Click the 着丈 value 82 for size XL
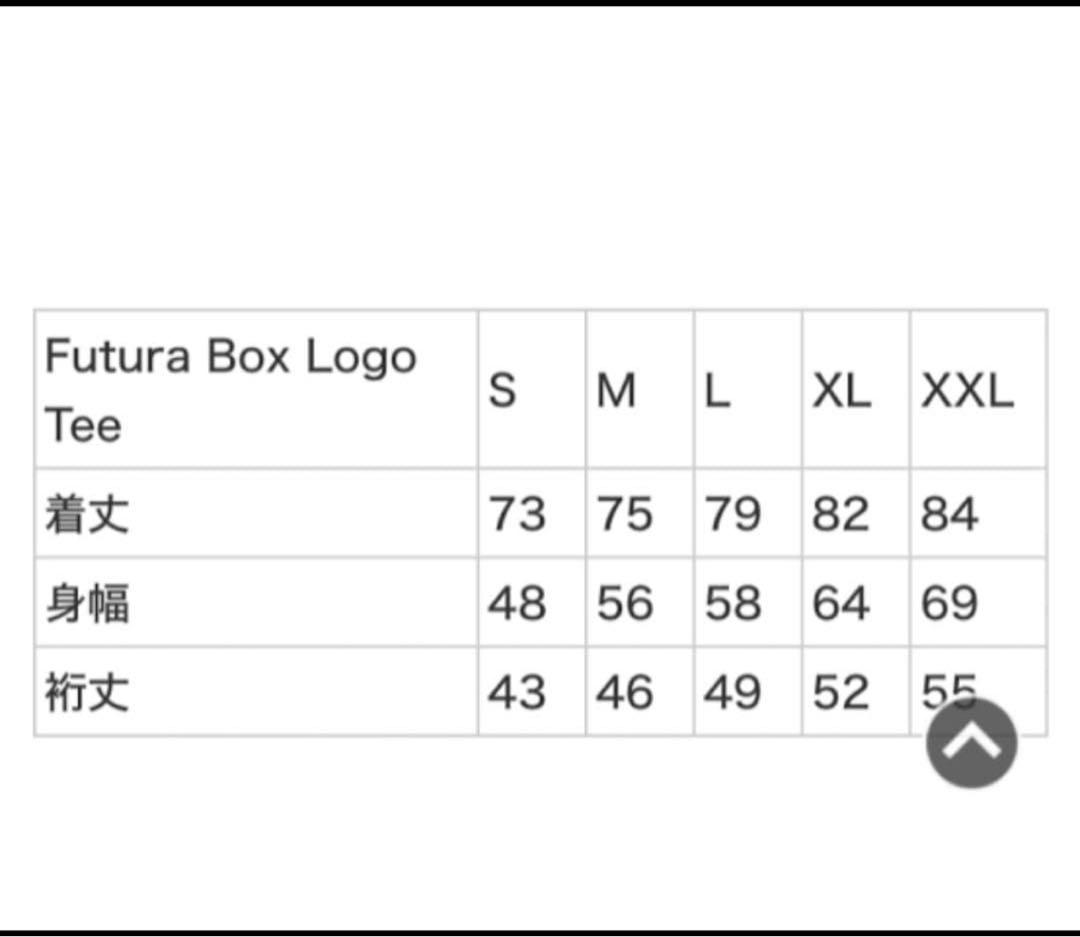 pyautogui.click(x=841, y=515)
